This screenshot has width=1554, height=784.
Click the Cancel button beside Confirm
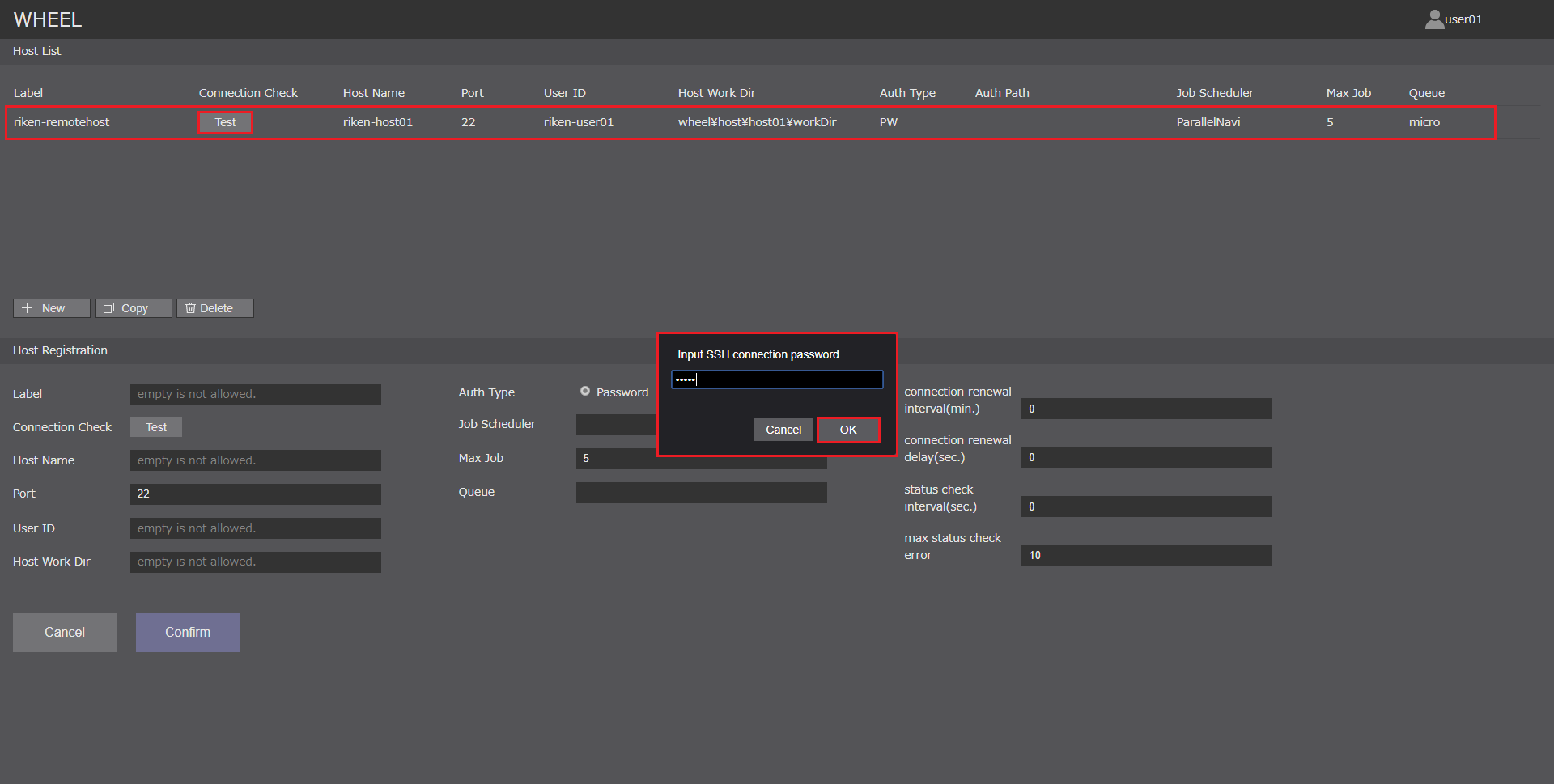pos(65,632)
